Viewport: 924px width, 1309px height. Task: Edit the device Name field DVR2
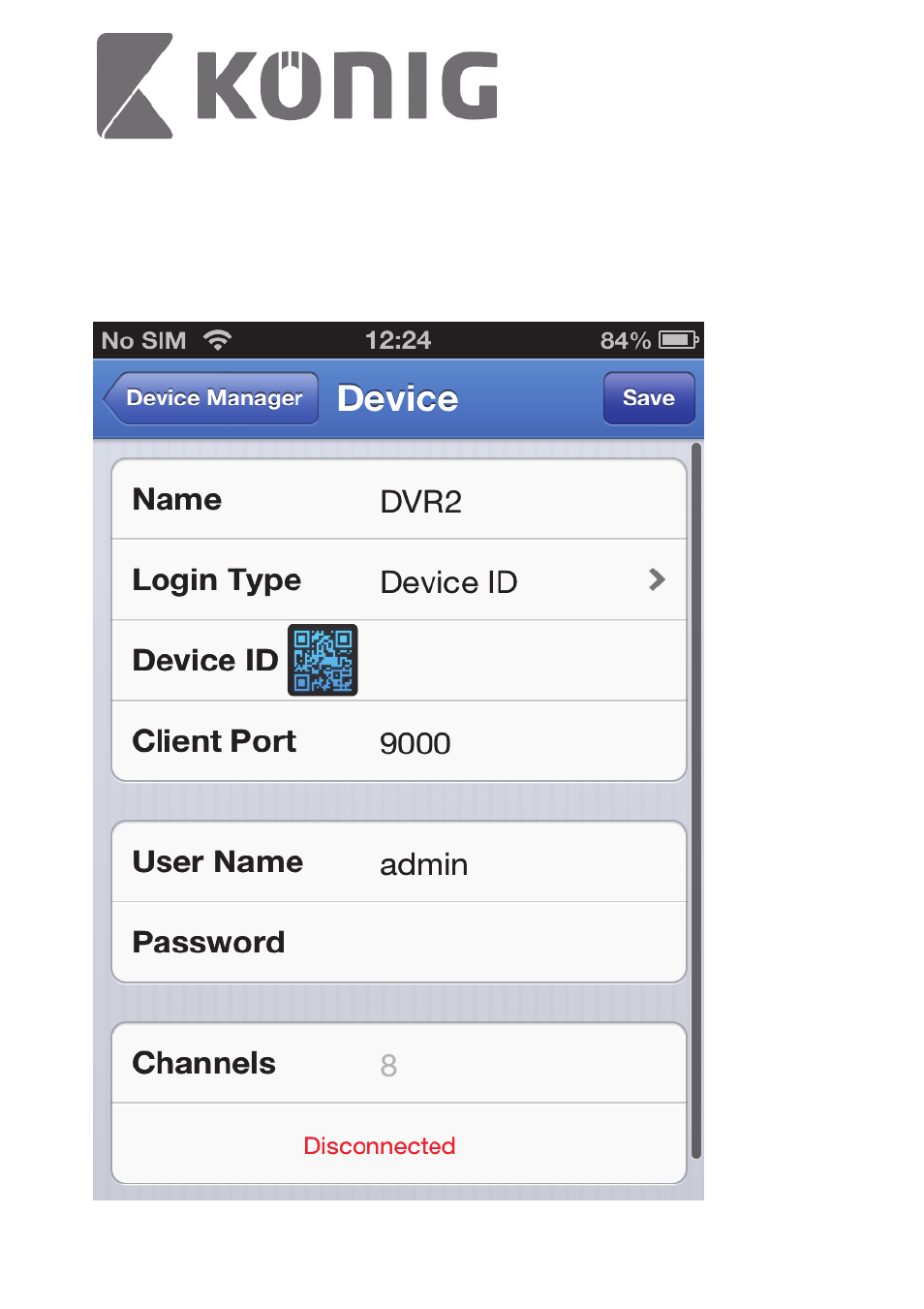pos(421,501)
